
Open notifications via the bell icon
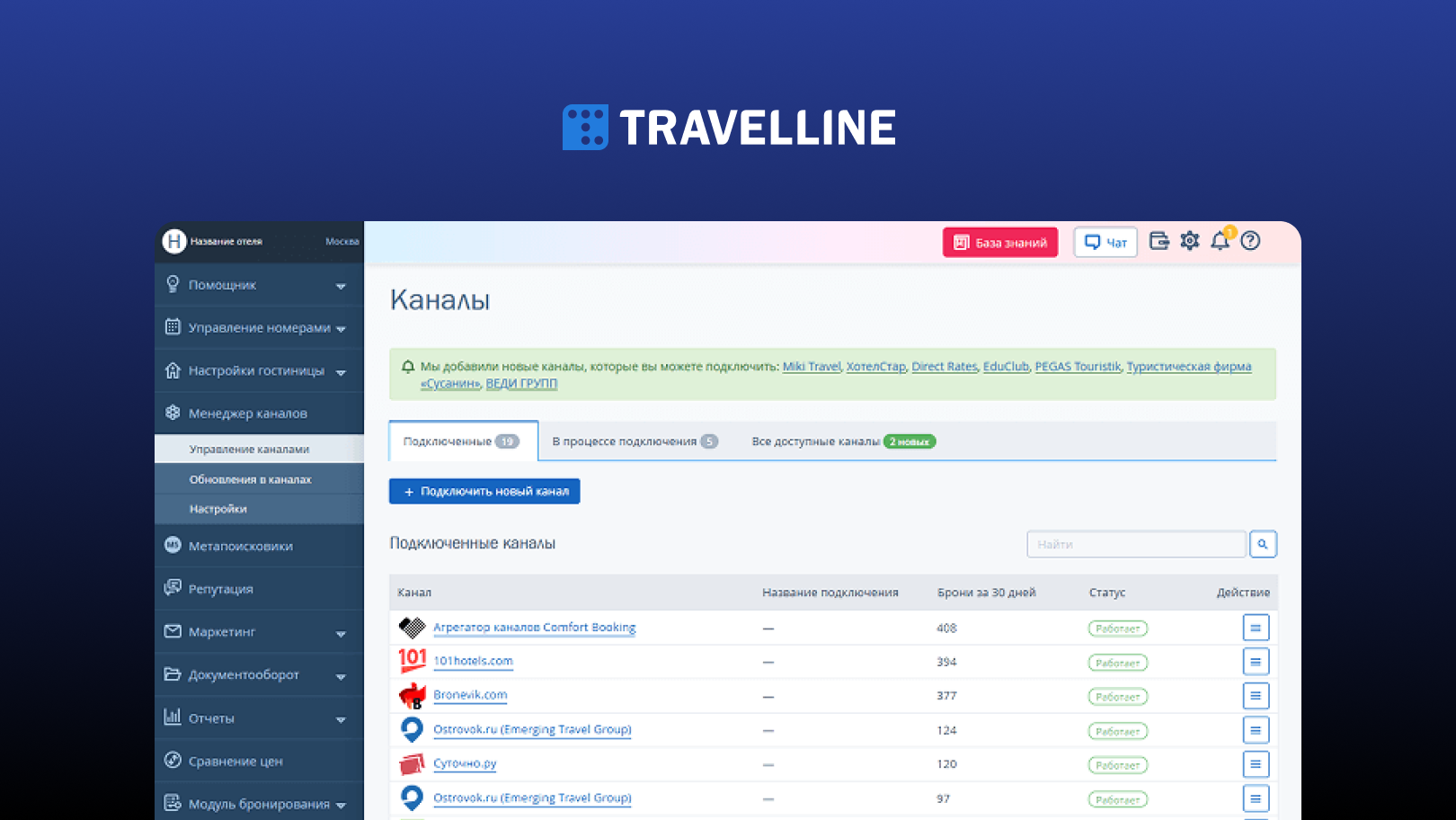pyautogui.click(x=1220, y=241)
